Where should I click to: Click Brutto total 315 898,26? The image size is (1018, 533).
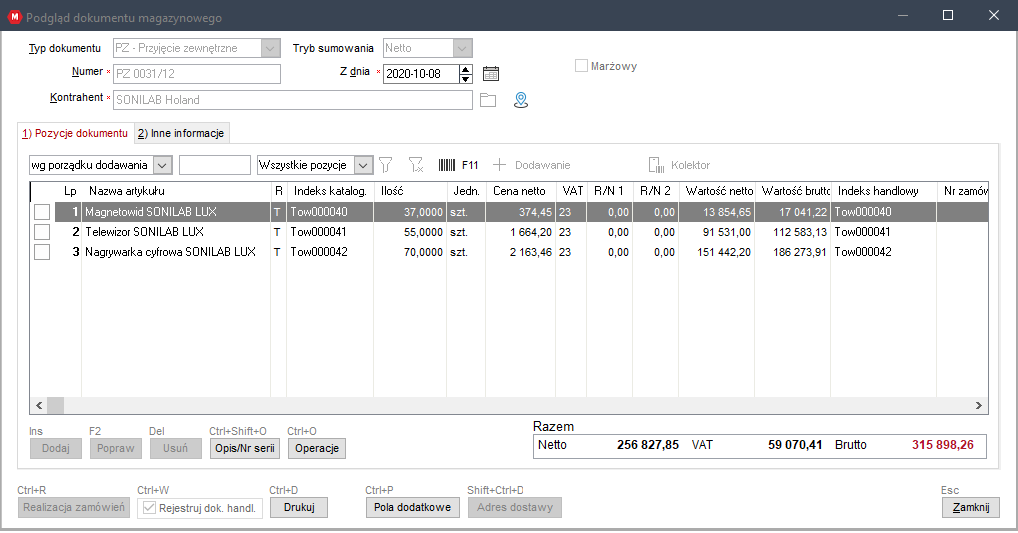coord(943,445)
